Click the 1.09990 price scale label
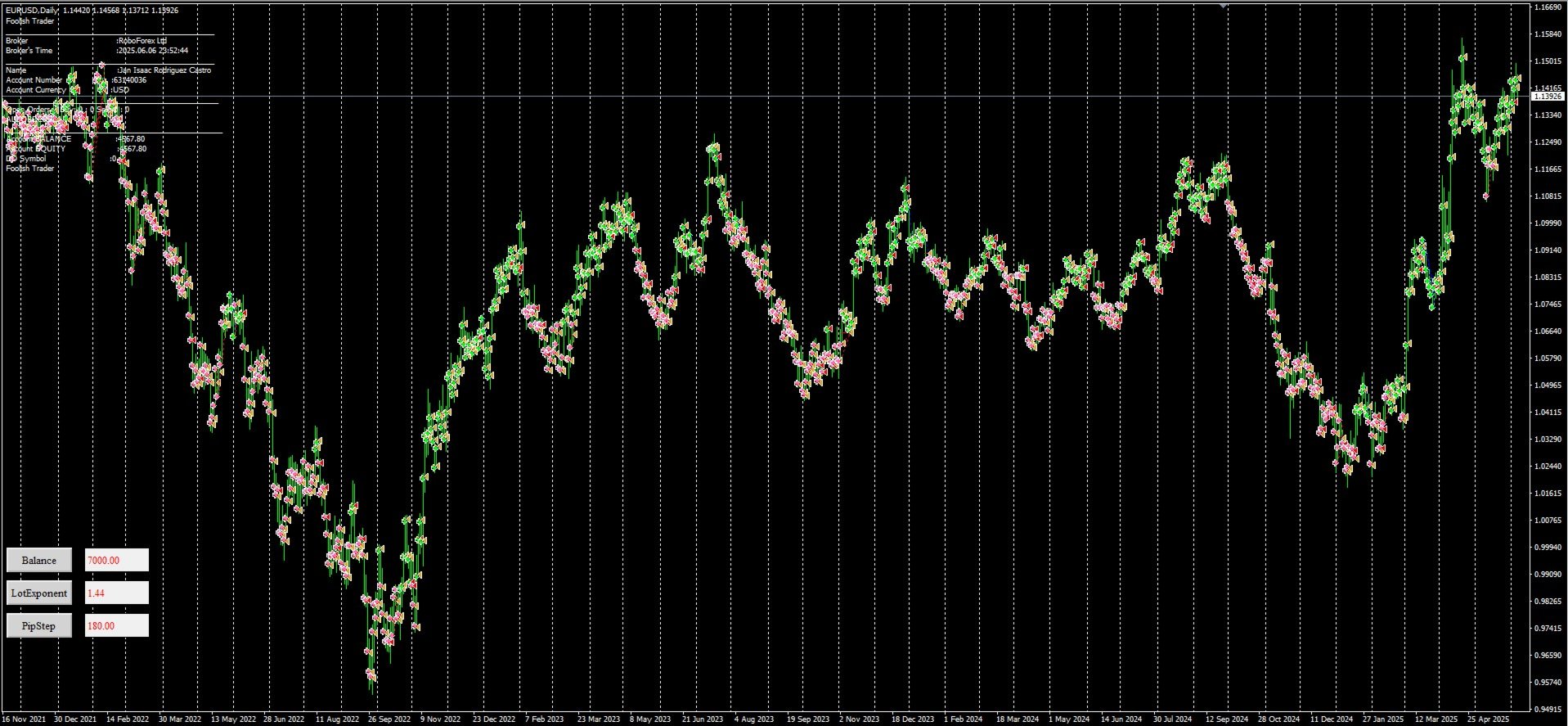The image size is (1568, 726). pyautogui.click(x=1547, y=223)
